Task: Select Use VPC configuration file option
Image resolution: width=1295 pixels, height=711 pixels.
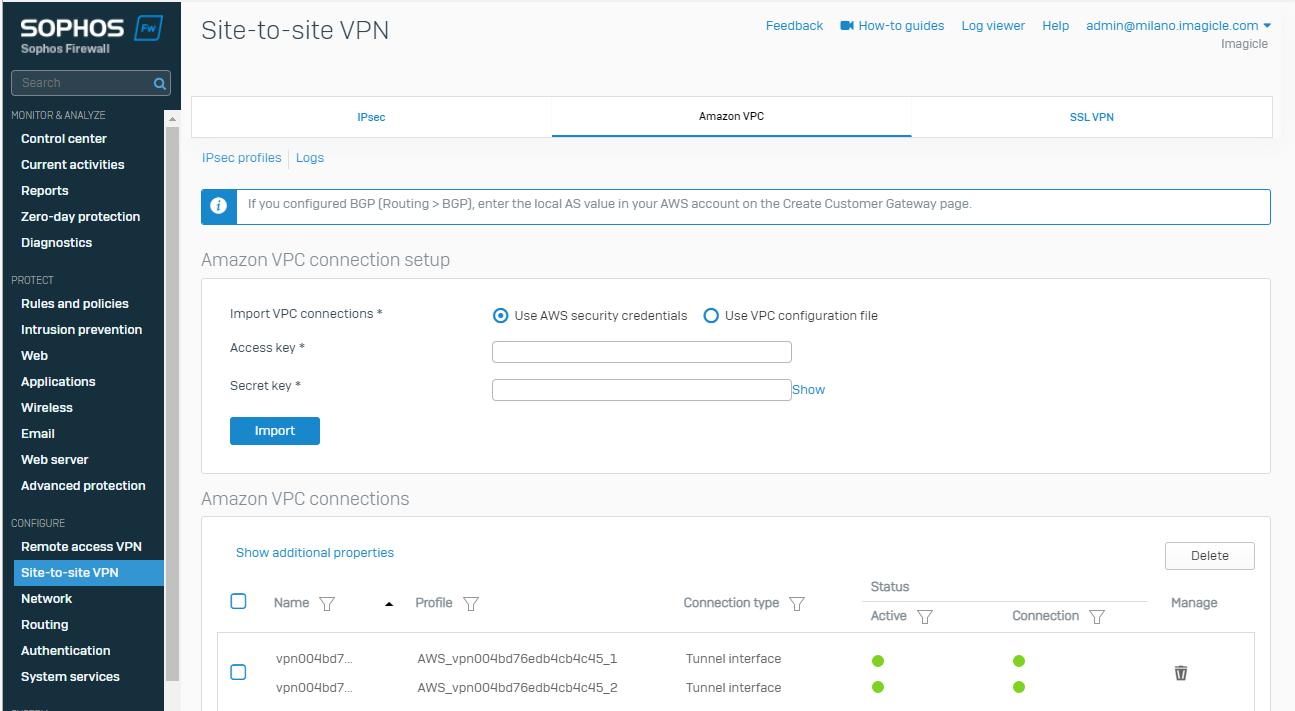Action: 711,316
